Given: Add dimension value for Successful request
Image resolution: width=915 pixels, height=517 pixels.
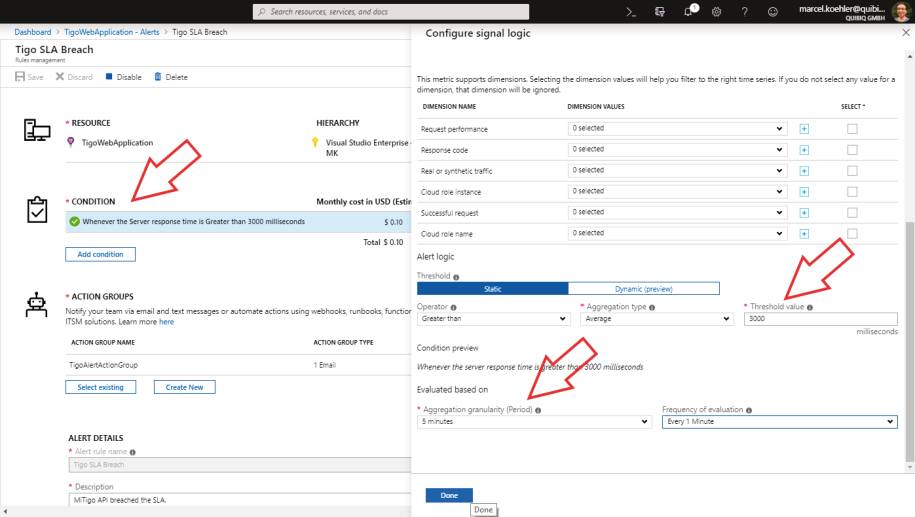Looking at the screenshot, I should [804, 213].
